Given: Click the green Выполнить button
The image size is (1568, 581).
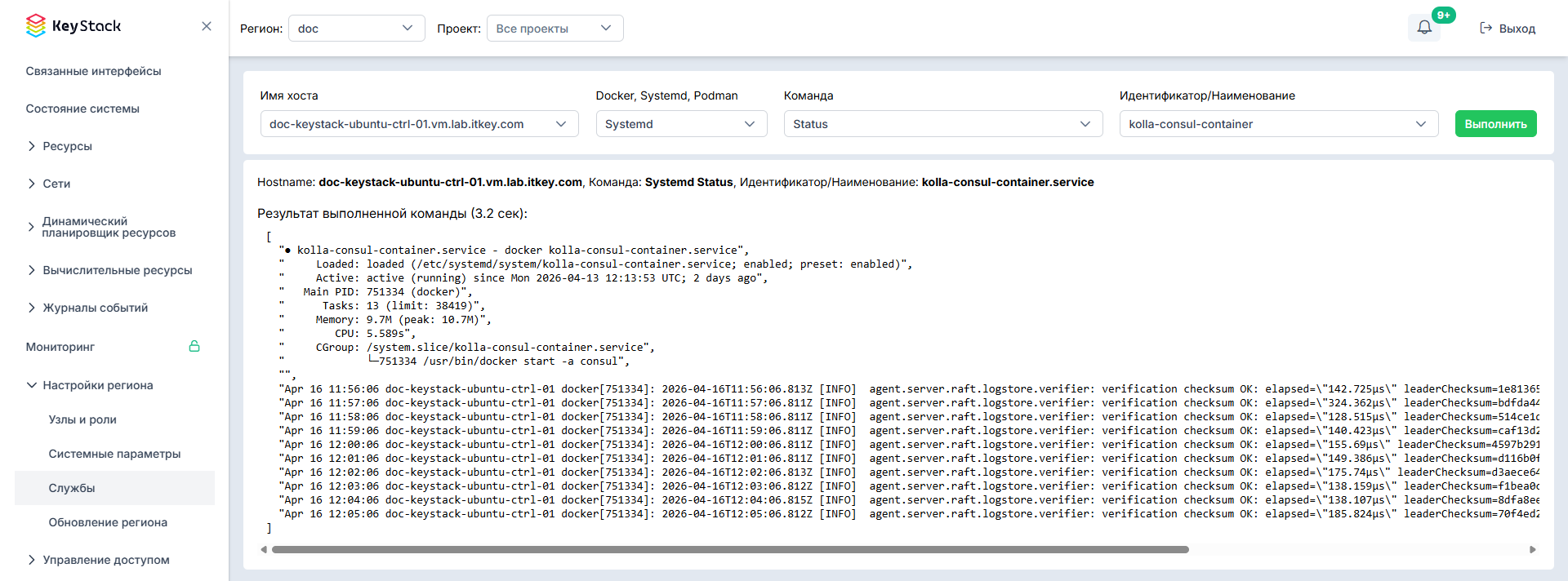Looking at the screenshot, I should (1495, 124).
